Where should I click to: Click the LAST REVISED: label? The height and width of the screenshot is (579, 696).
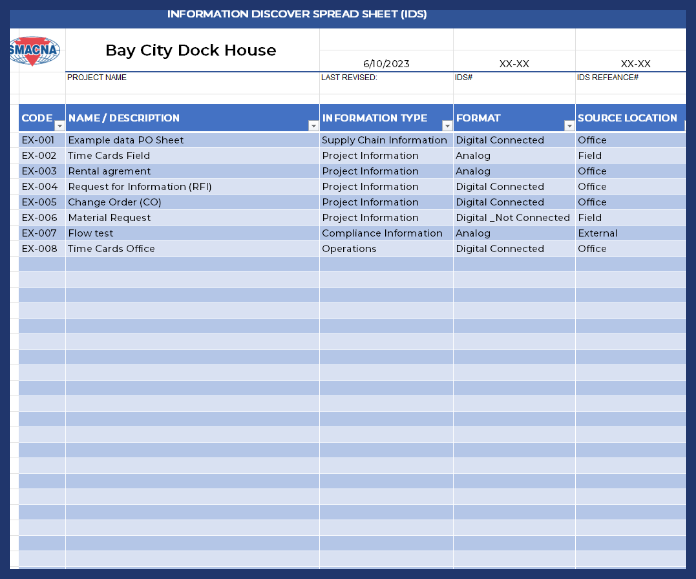tap(349, 77)
